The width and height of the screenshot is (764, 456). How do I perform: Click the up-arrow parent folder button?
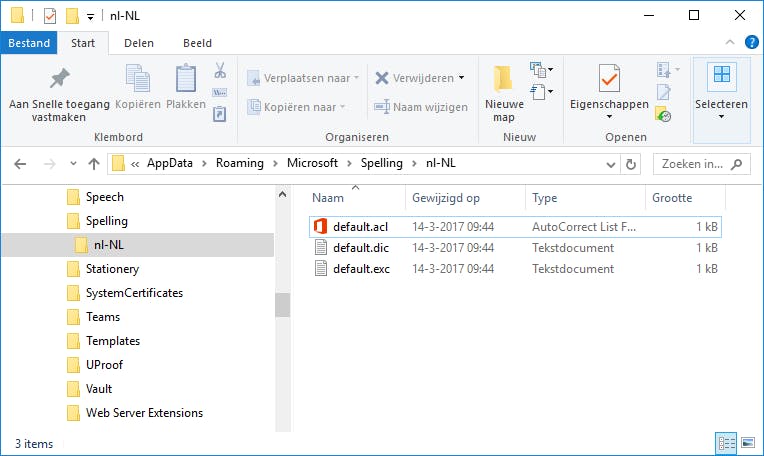click(94, 165)
